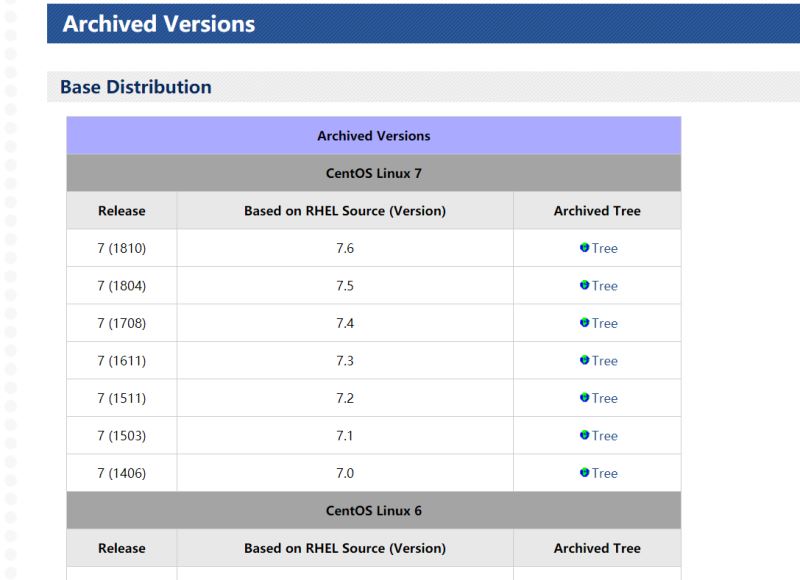The image size is (800, 580).
Task: Click the globe icon in the 7 (1611) row
Action: 585,360
